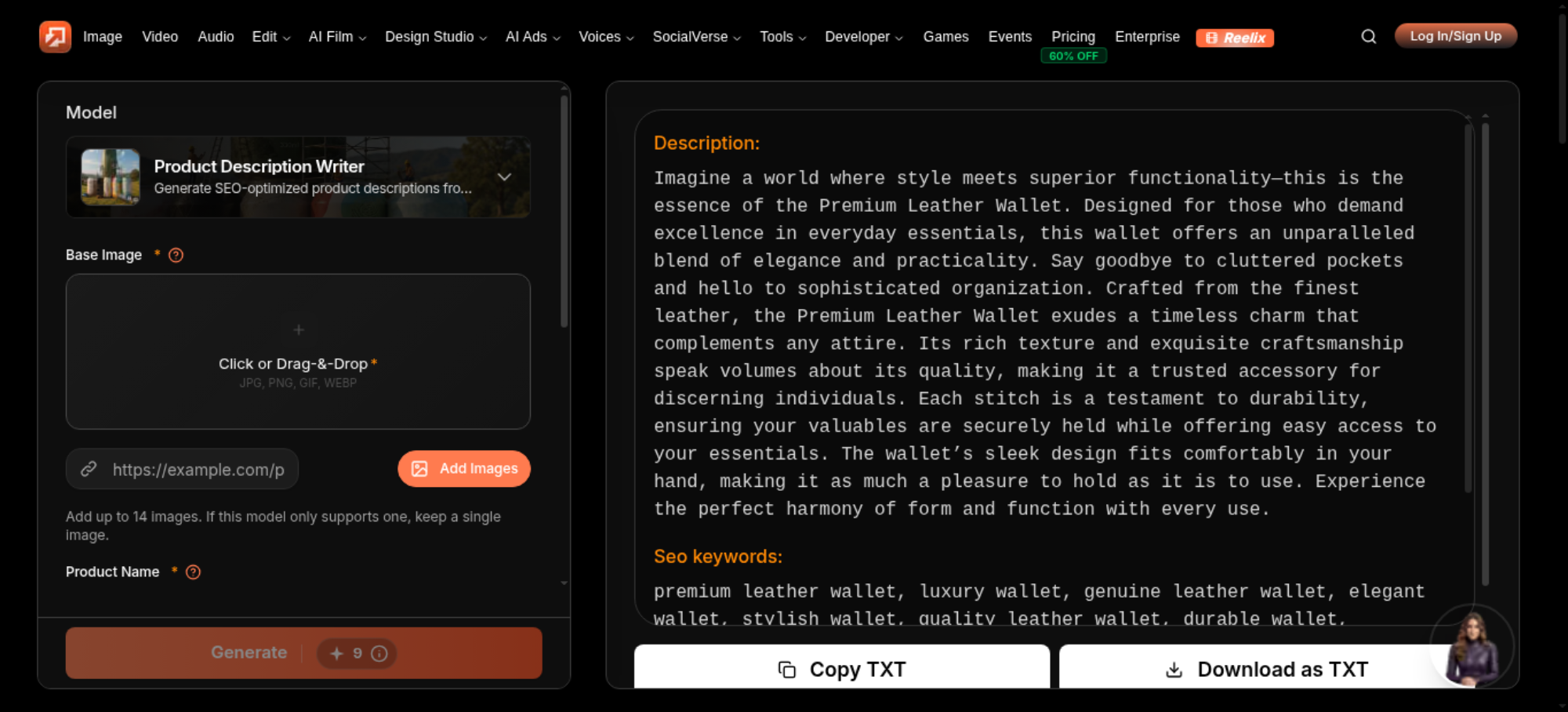Open the Pricing page
This screenshot has height=712, width=1568.
point(1073,37)
